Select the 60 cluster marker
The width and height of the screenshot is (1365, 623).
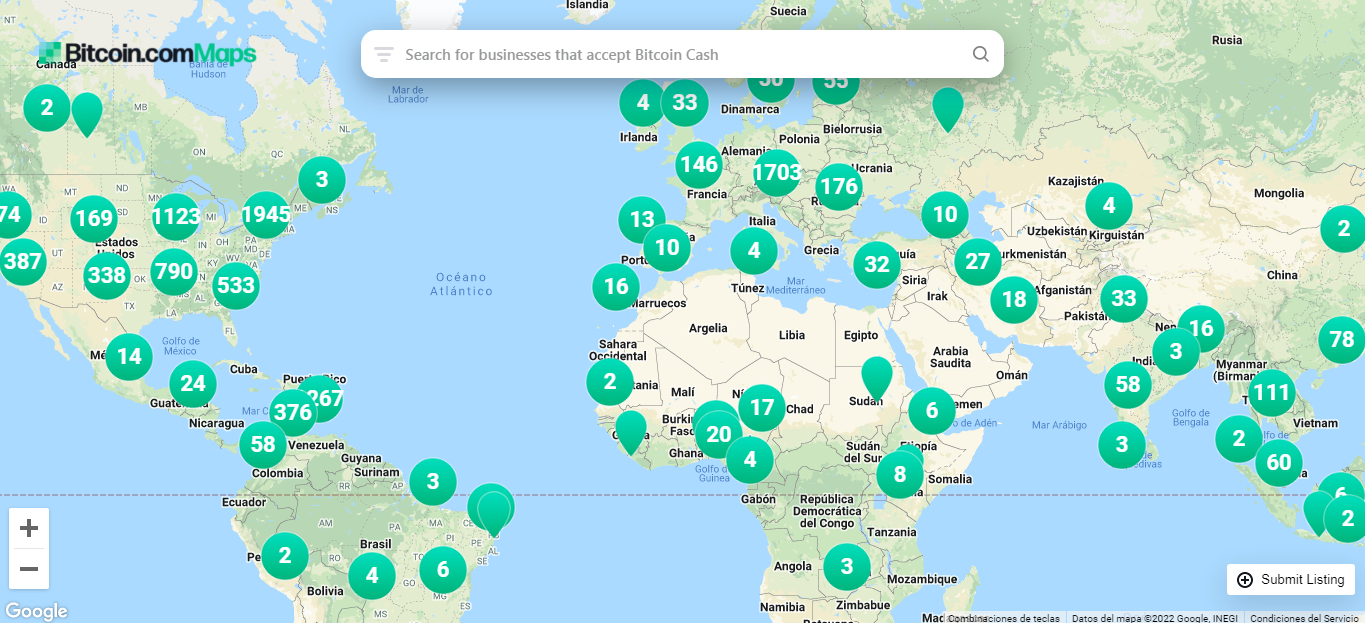1279,462
